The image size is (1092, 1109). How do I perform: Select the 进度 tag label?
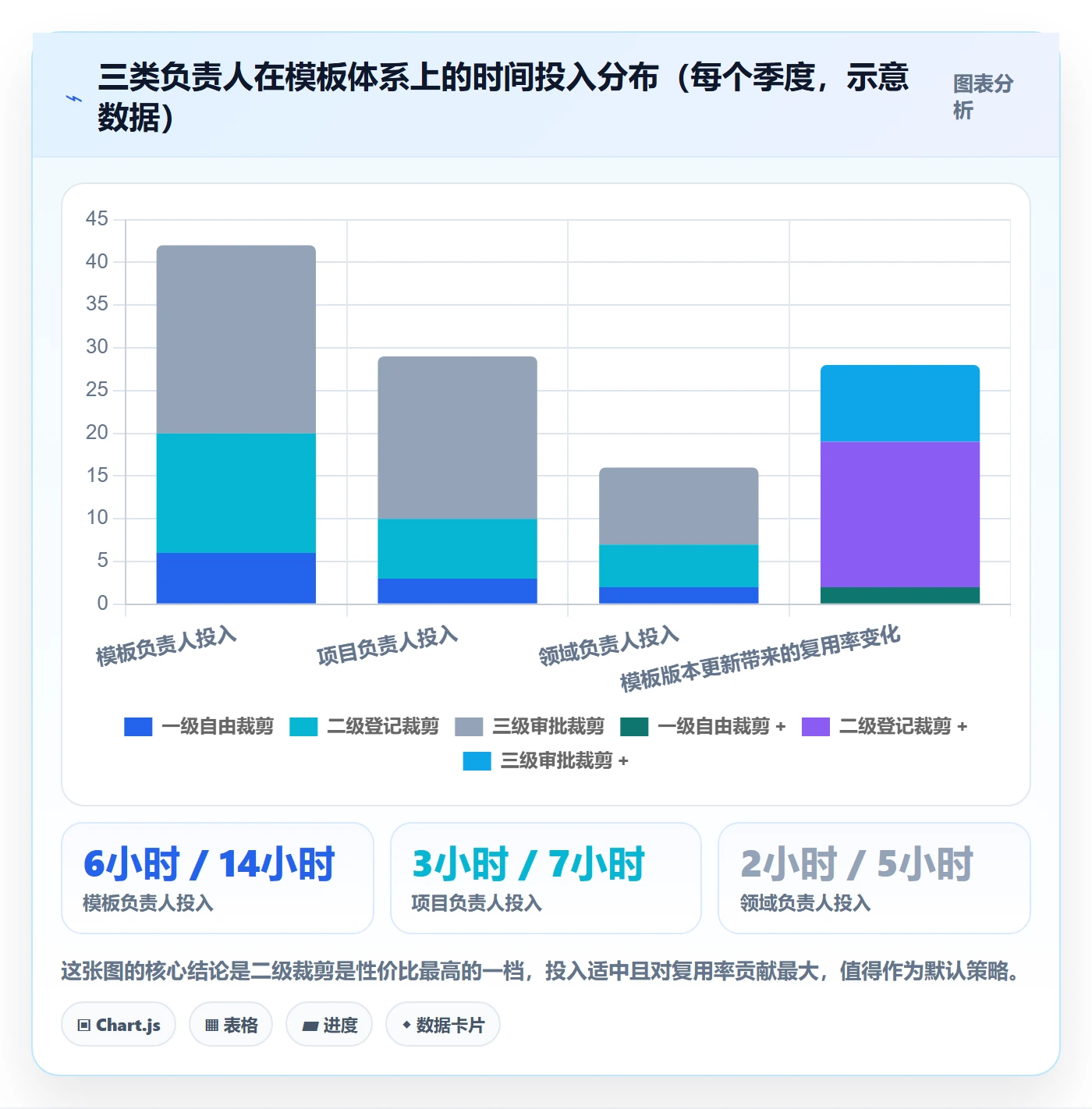pyautogui.click(x=341, y=1026)
